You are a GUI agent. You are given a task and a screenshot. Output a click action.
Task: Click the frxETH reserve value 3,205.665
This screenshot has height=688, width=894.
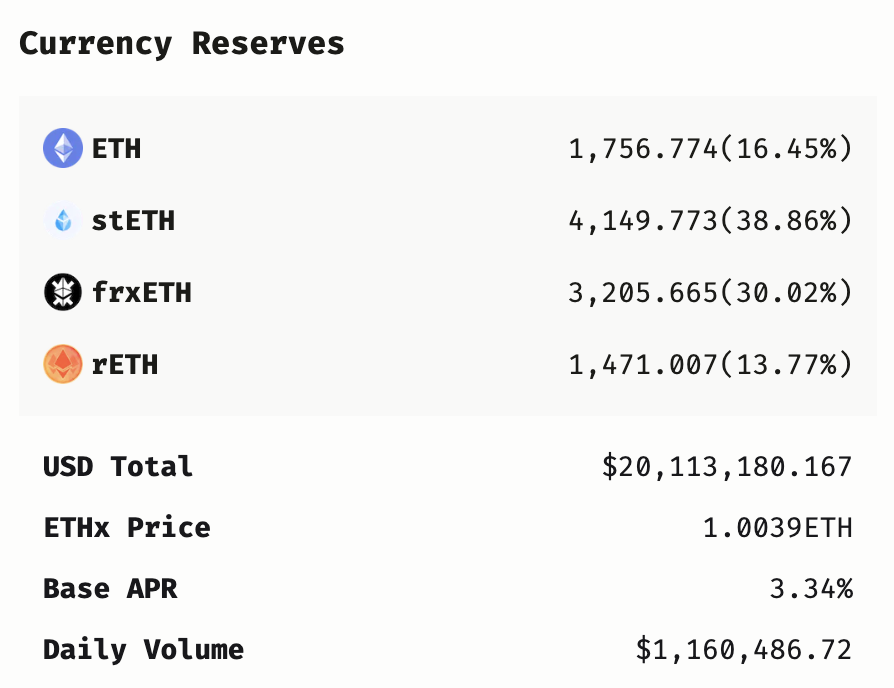(643, 292)
